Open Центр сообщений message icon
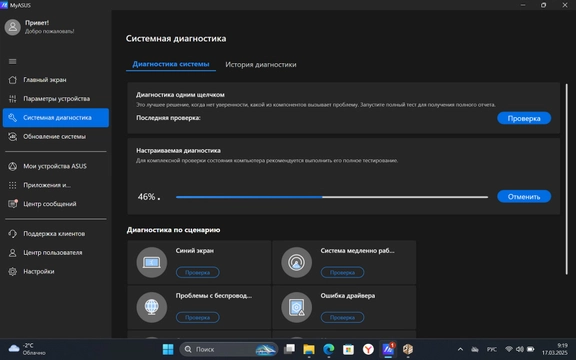 [13, 204]
